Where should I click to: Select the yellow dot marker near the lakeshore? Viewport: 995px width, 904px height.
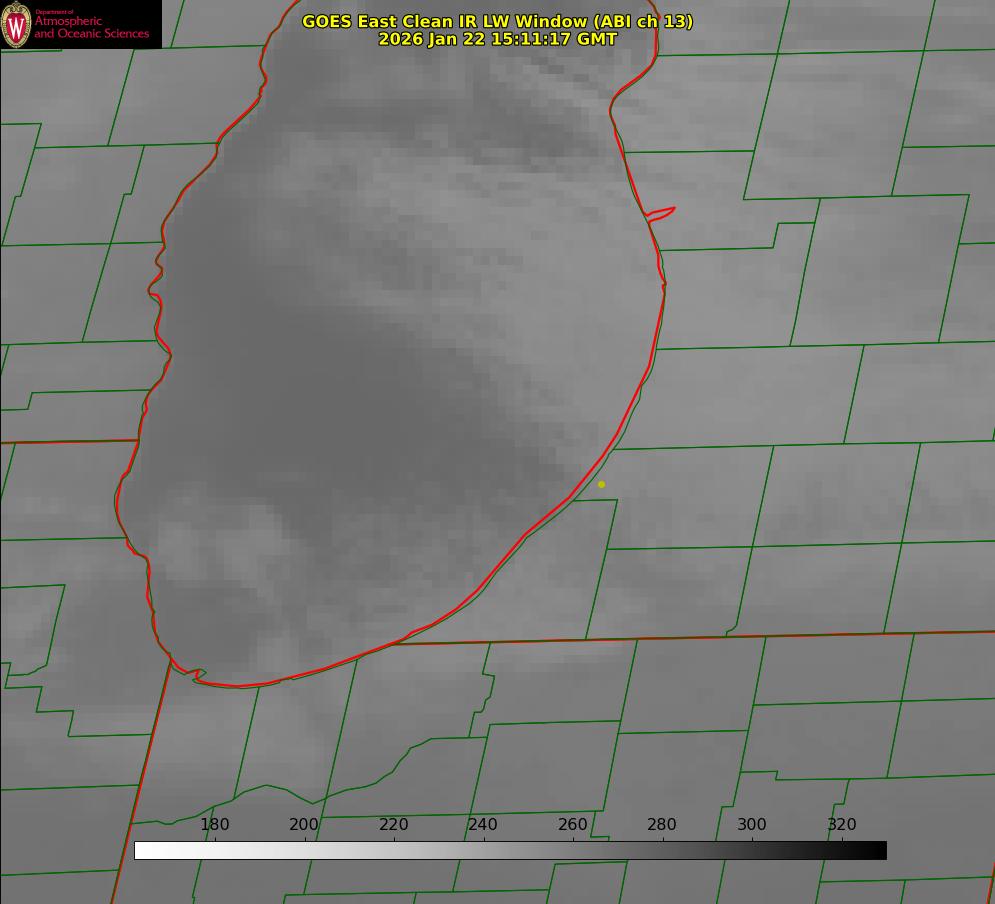[x=601, y=484]
